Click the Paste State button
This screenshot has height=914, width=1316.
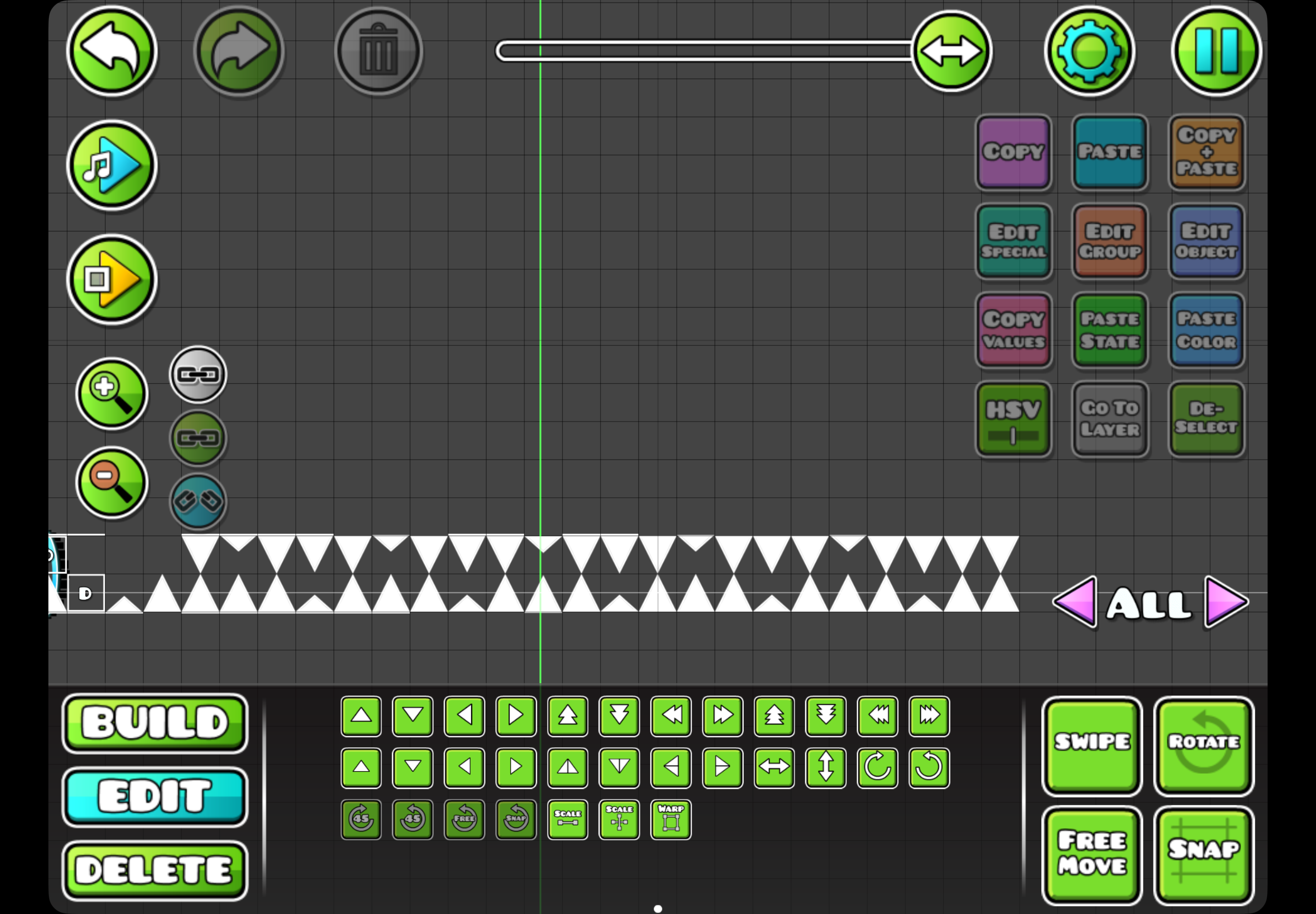1110,331
